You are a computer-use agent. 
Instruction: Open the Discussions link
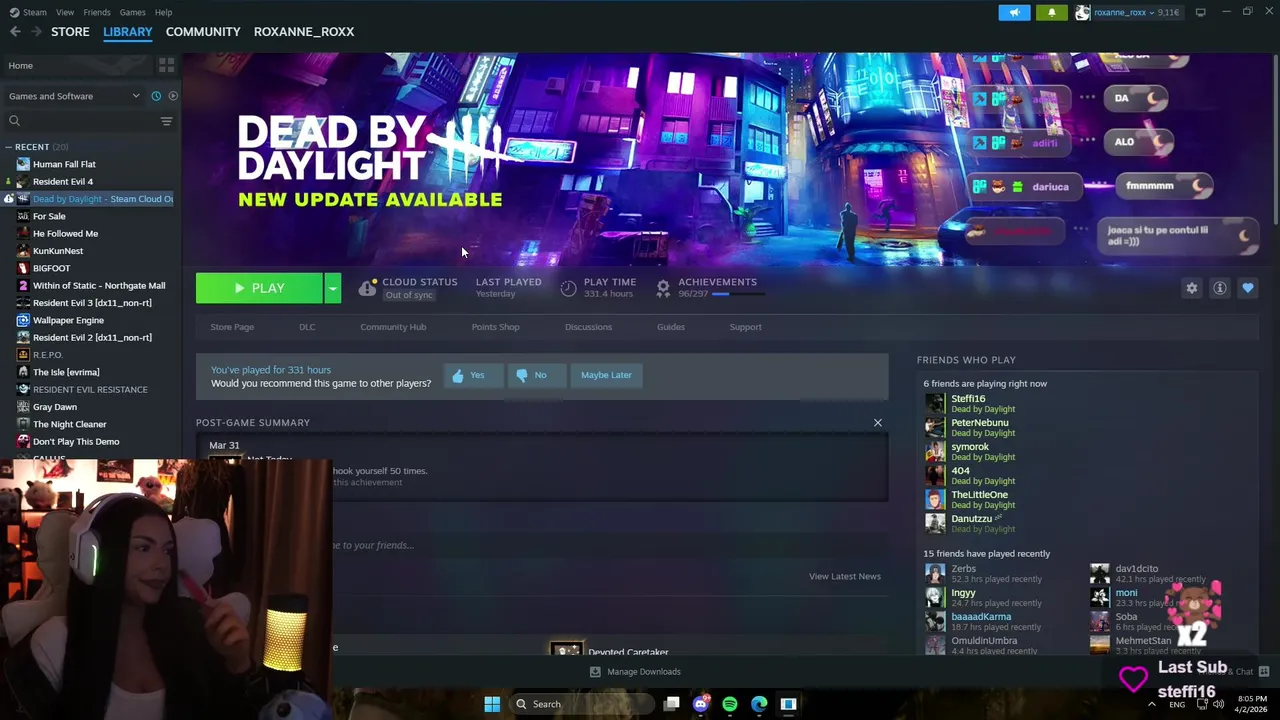(588, 327)
